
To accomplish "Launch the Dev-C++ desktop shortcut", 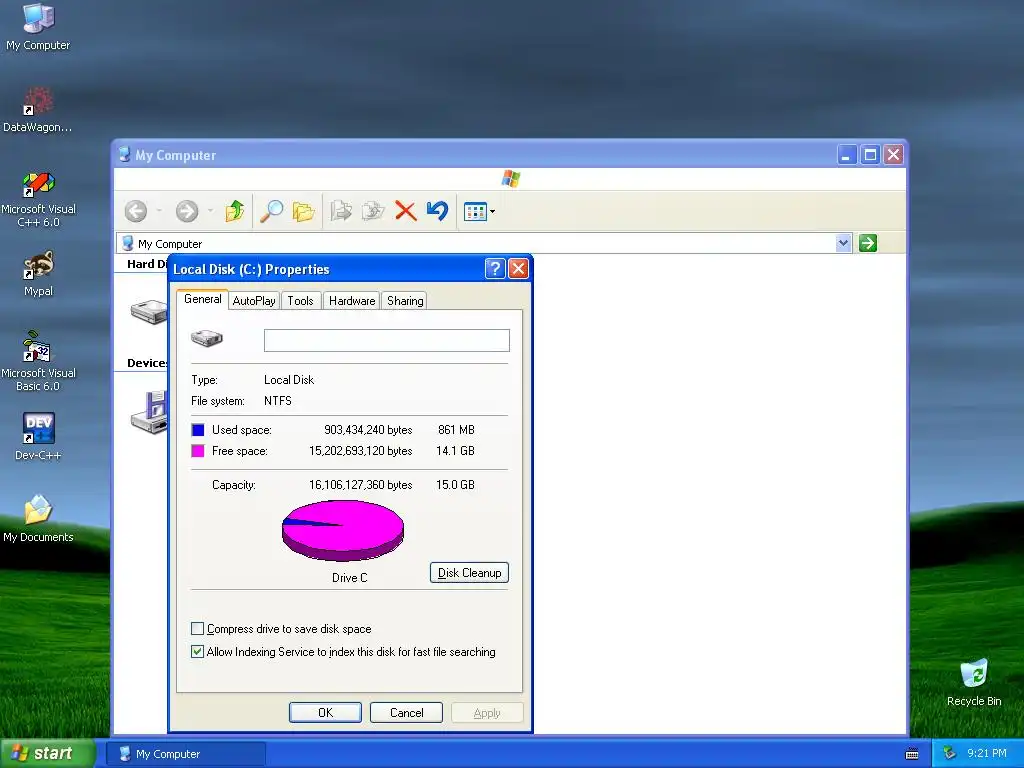I will click(39, 437).
